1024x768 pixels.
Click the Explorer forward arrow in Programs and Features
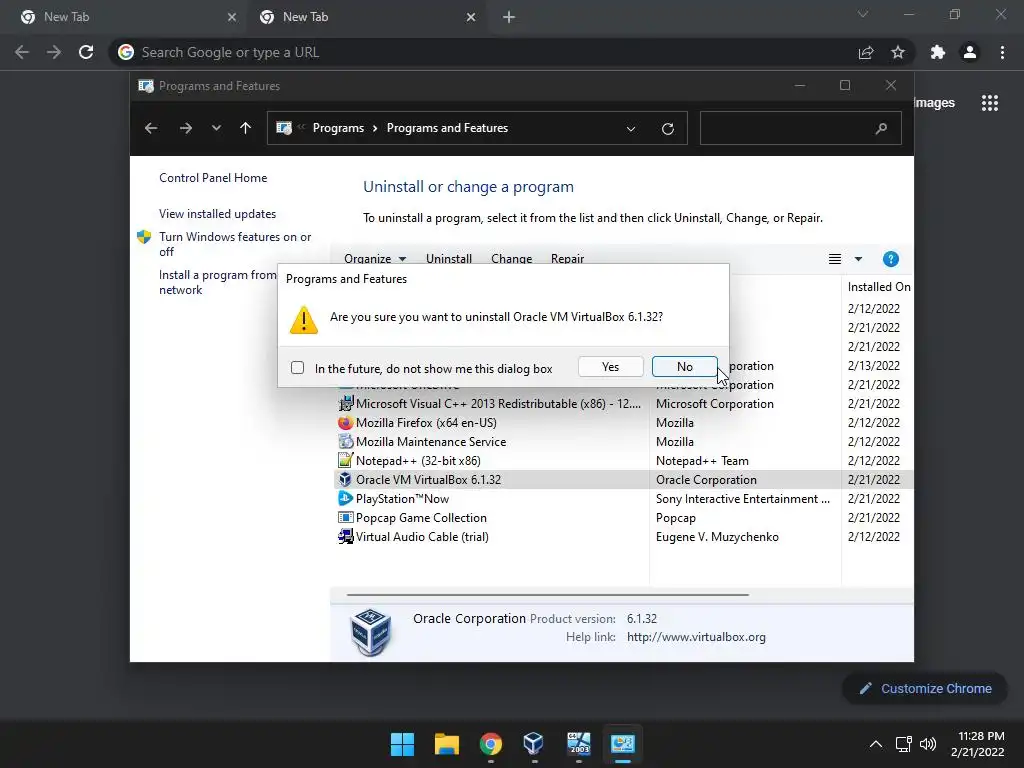pyautogui.click(x=185, y=128)
